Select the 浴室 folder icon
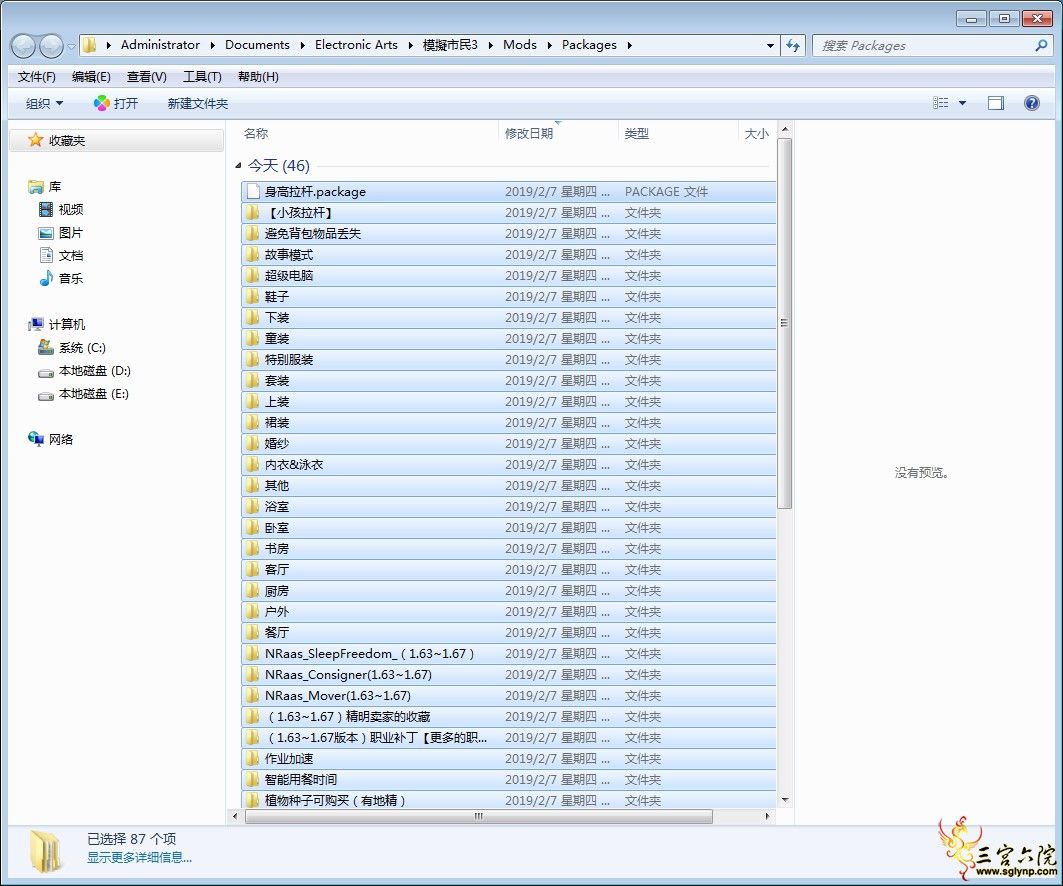The image size is (1063, 886). (253, 507)
